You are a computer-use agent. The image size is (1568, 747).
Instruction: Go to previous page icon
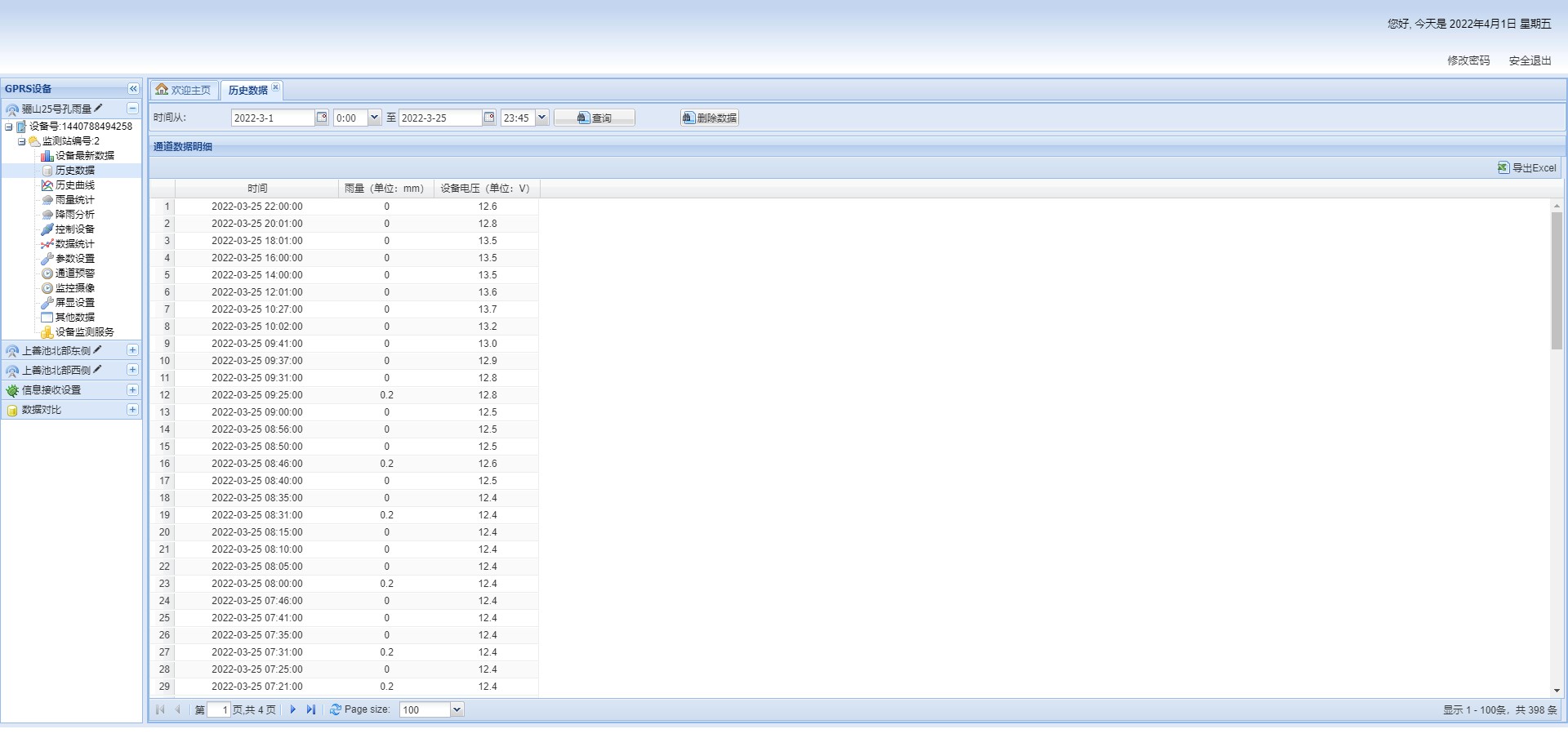(177, 710)
